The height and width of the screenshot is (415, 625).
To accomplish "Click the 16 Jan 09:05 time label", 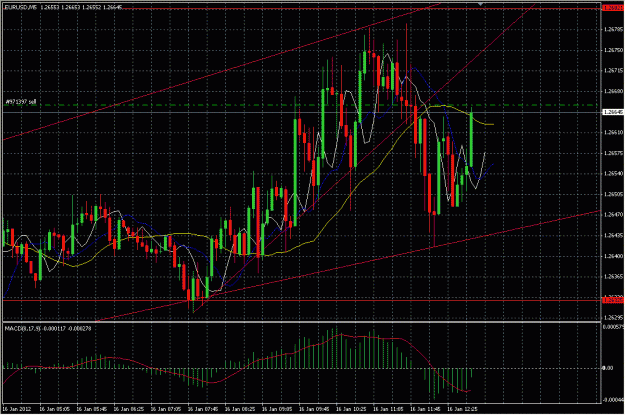I will click(x=277, y=409).
